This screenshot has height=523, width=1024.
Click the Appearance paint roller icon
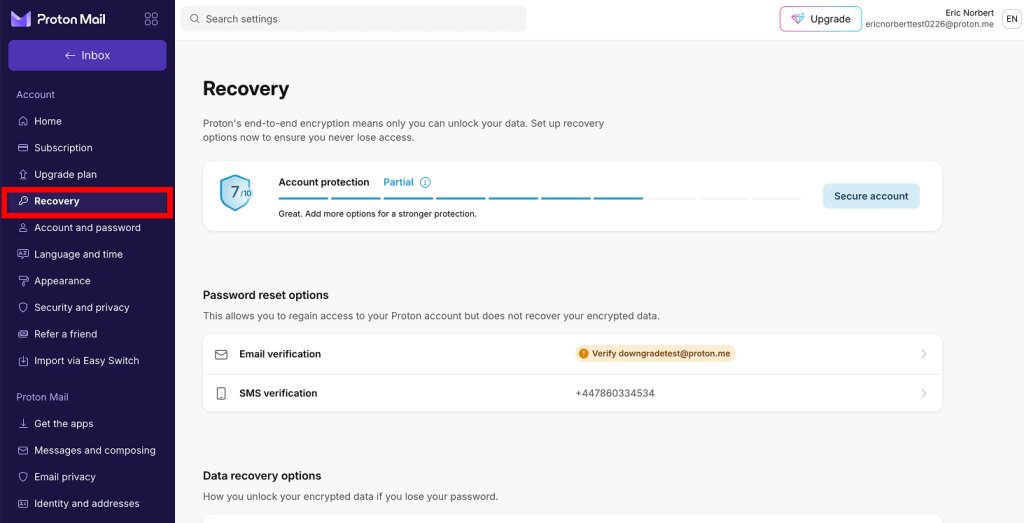[23, 281]
